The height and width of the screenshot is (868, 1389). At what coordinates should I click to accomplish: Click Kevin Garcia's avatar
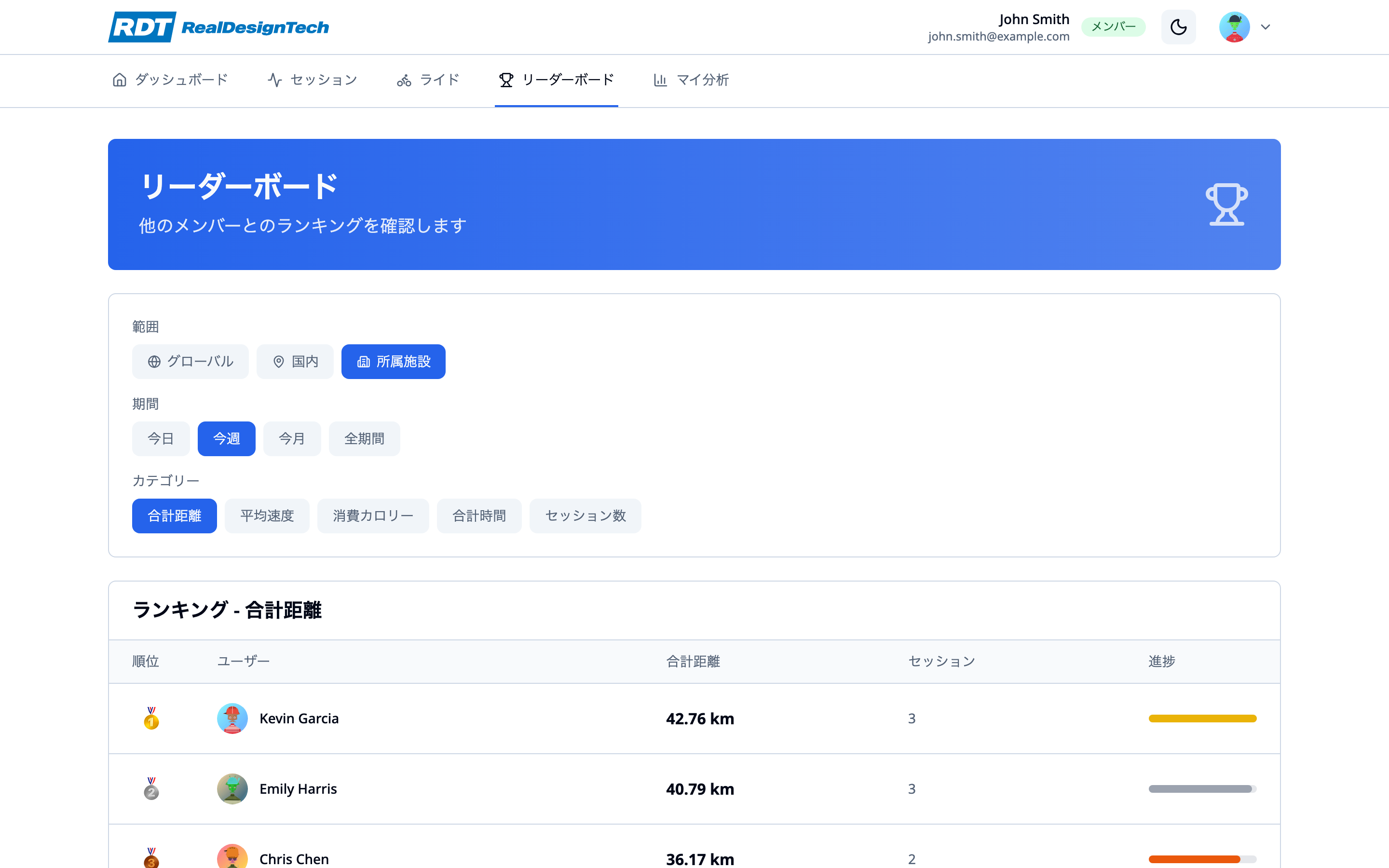point(232,718)
